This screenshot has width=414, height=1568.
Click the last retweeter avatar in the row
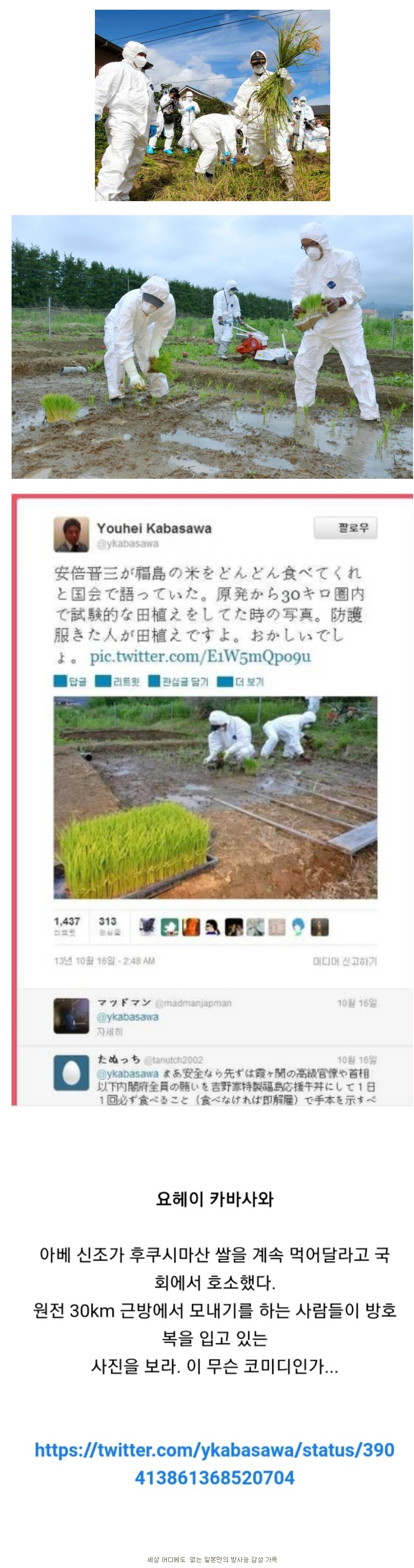(320, 927)
